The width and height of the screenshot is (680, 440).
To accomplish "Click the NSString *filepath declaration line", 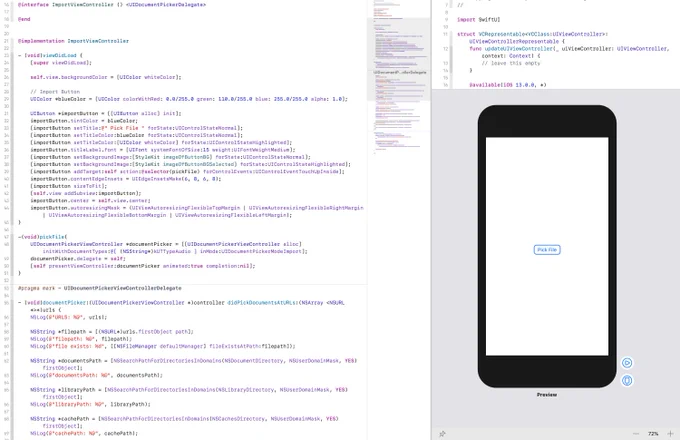I will tap(112, 332).
